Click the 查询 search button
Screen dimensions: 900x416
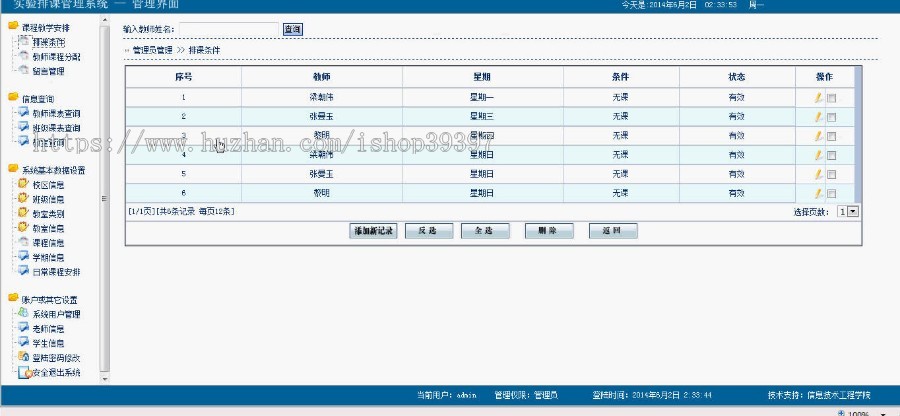coord(293,29)
